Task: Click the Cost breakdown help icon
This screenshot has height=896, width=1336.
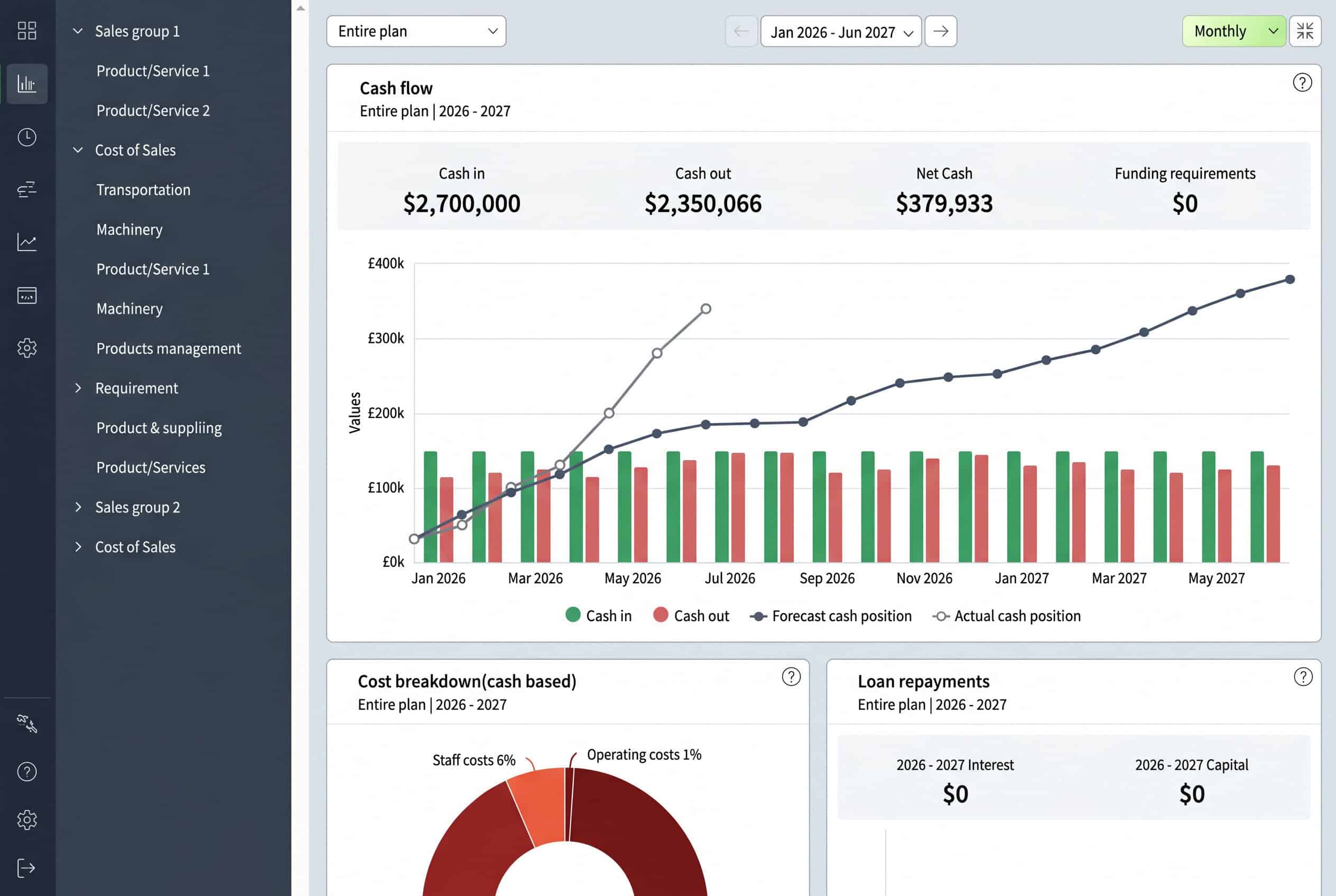Action: click(x=791, y=677)
